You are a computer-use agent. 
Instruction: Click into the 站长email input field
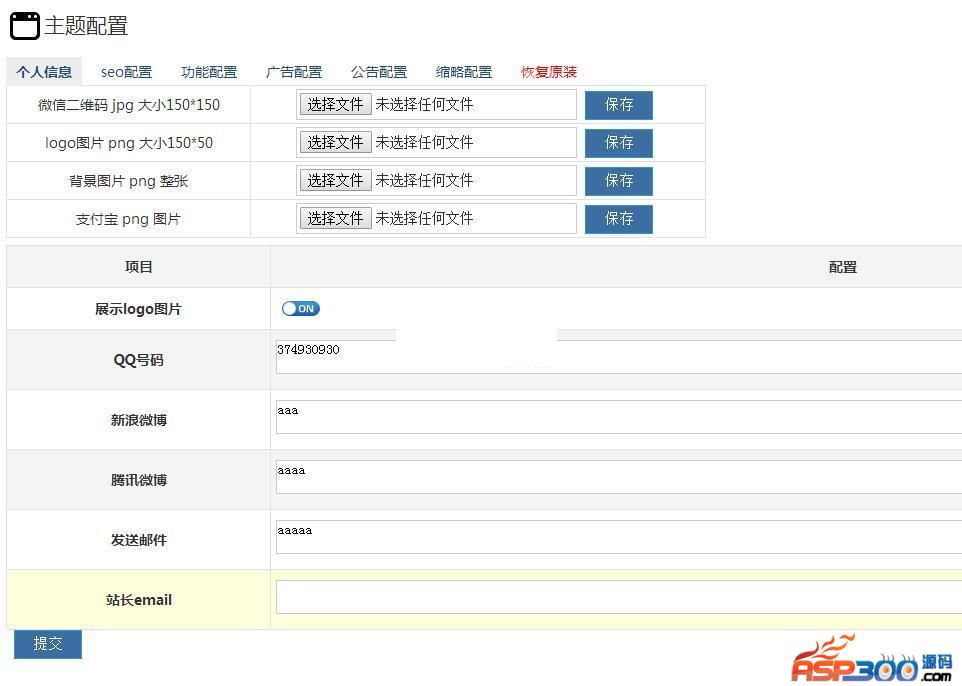[x=618, y=597]
